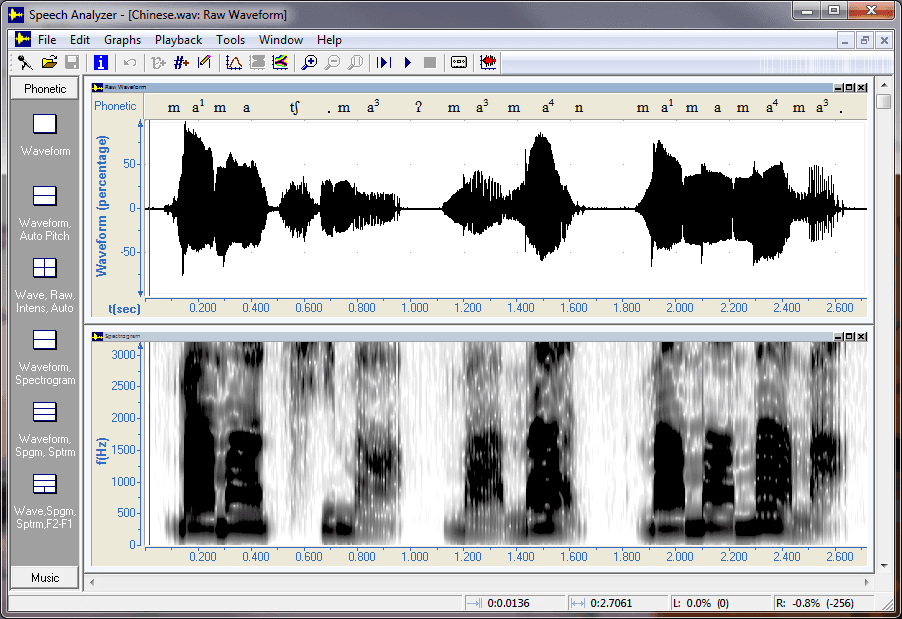The width and height of the screenshot is (902, 619).
Task: Play the Chinese.wav recording
Action: [x=406, y=62]
